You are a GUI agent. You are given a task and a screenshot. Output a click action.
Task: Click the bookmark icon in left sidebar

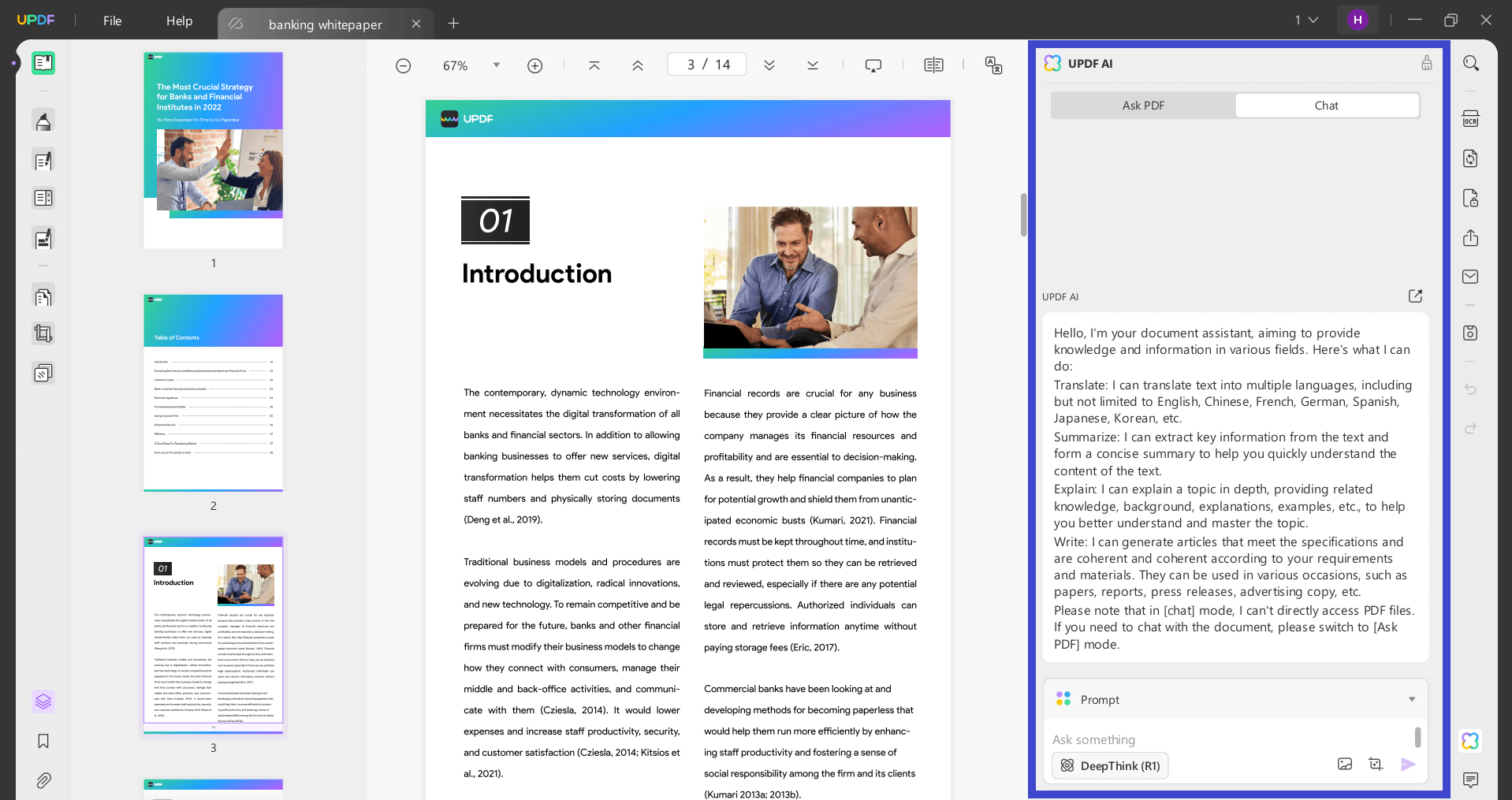43,741
